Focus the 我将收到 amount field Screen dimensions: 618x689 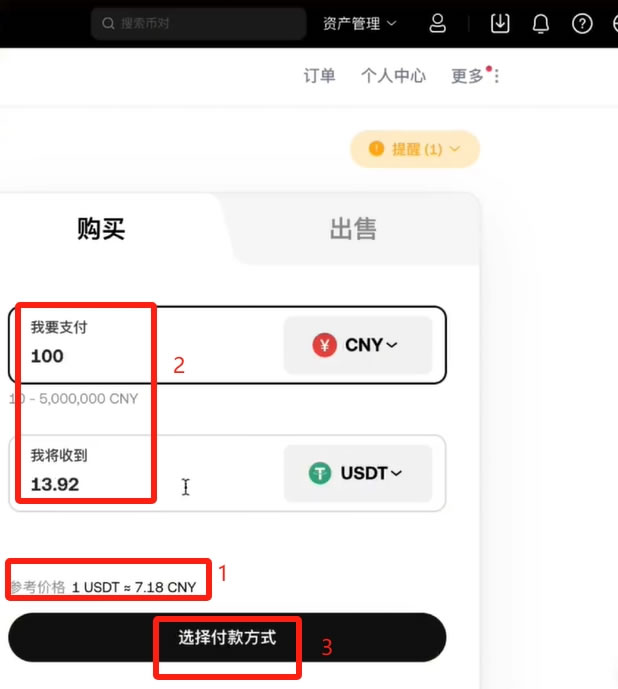145,473
